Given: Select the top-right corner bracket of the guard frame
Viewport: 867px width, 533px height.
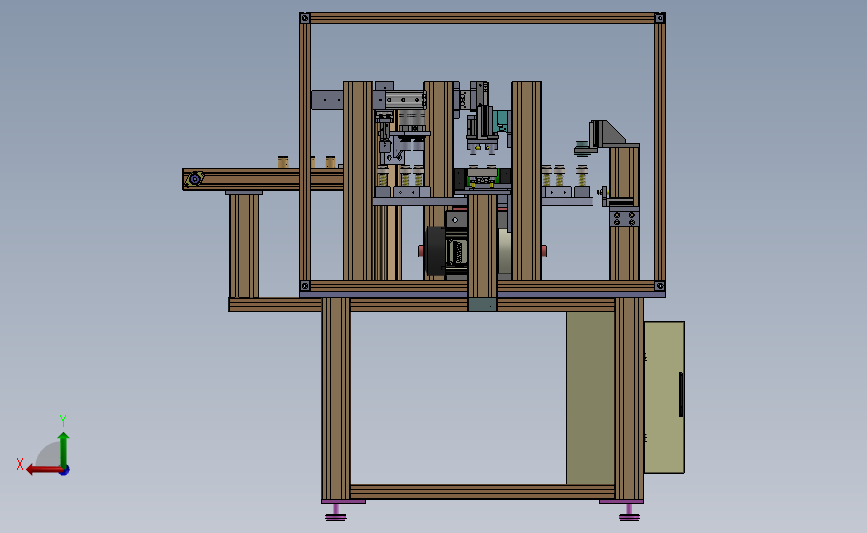Looking at the screenshot, I should 660,18.
